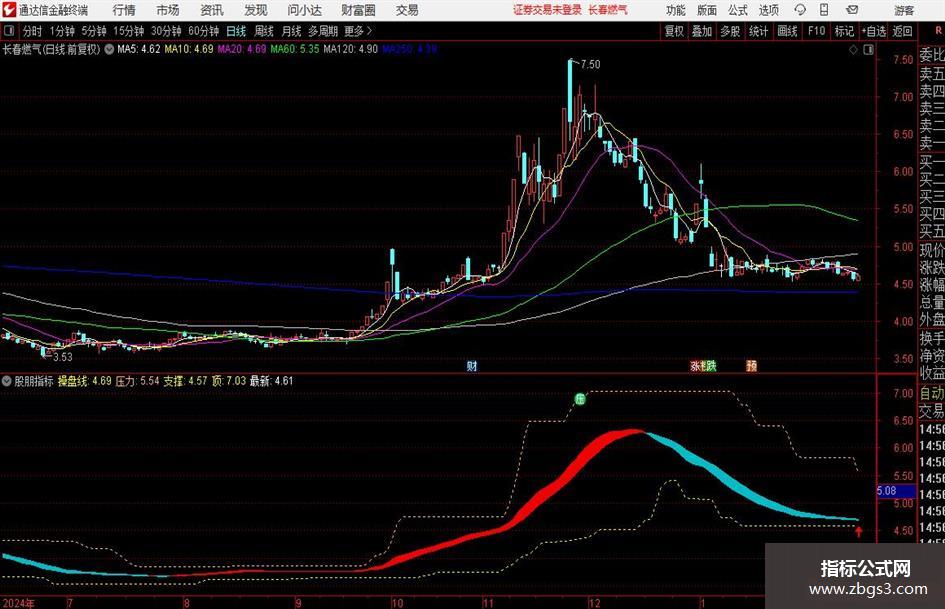
Task: Click the 操盘线: 4.69 indicator value
Action: point(84,381)
